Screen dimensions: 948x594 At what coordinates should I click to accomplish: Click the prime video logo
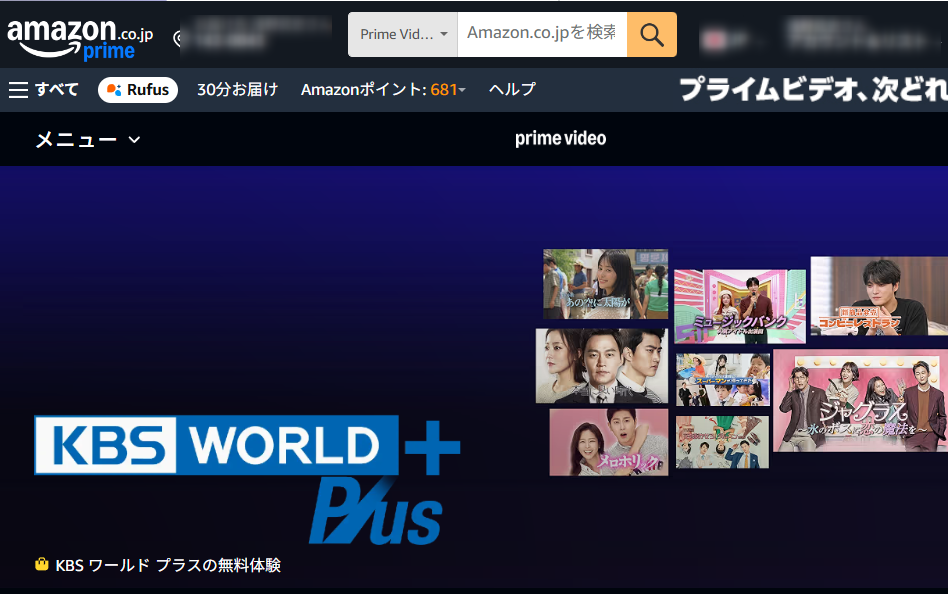click(560, 139)
